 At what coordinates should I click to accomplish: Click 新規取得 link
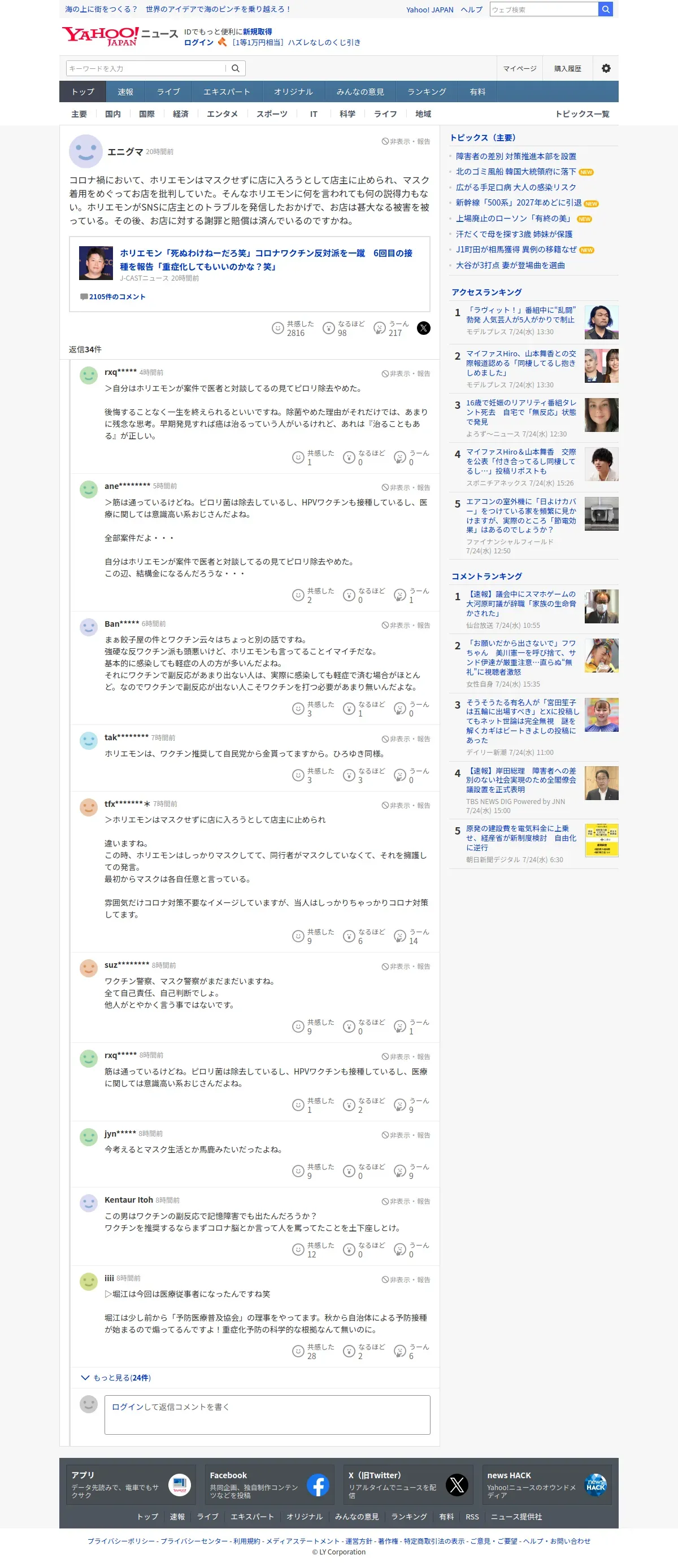point(257,32)
